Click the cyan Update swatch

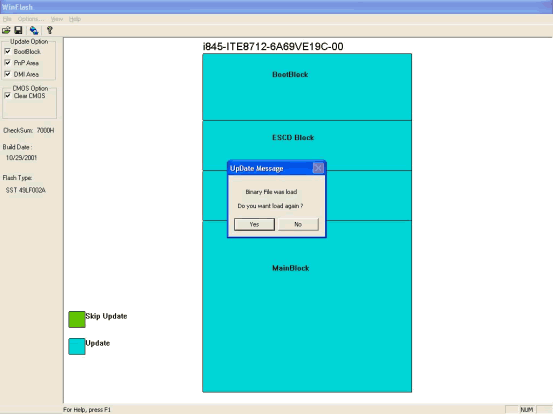[77, 346]
